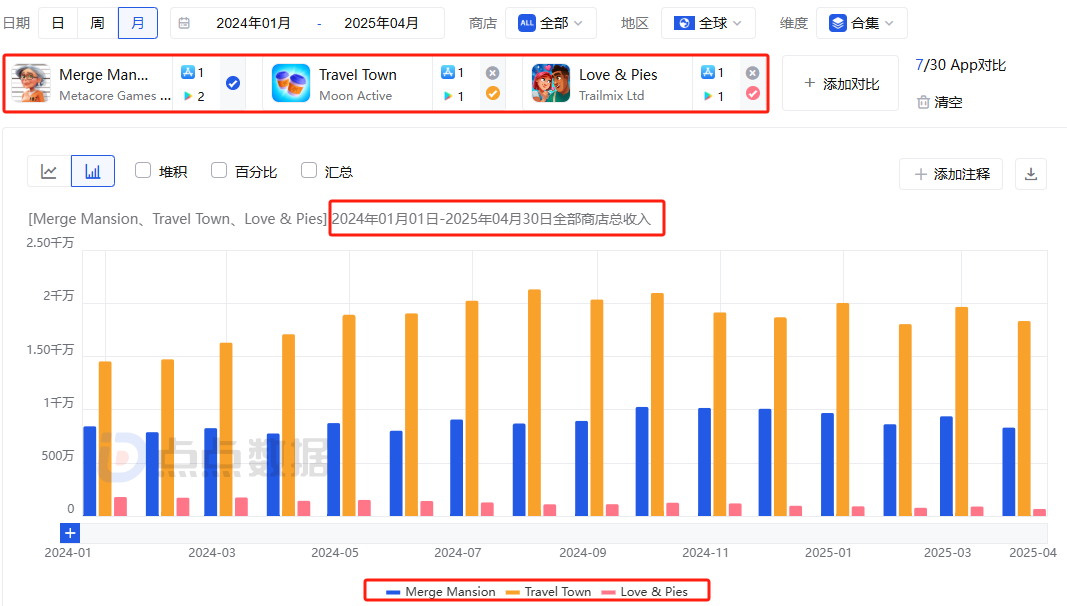Click the plus icon below the chart axis

tap(68, 533)
